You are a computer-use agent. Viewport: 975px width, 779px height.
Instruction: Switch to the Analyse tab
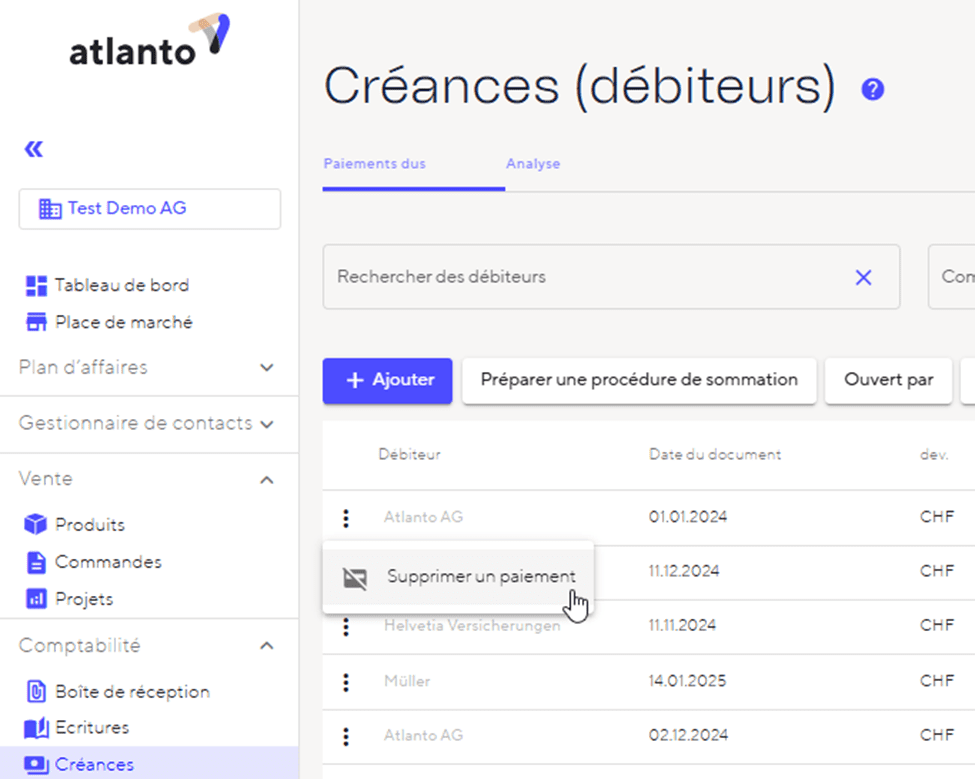532,164
